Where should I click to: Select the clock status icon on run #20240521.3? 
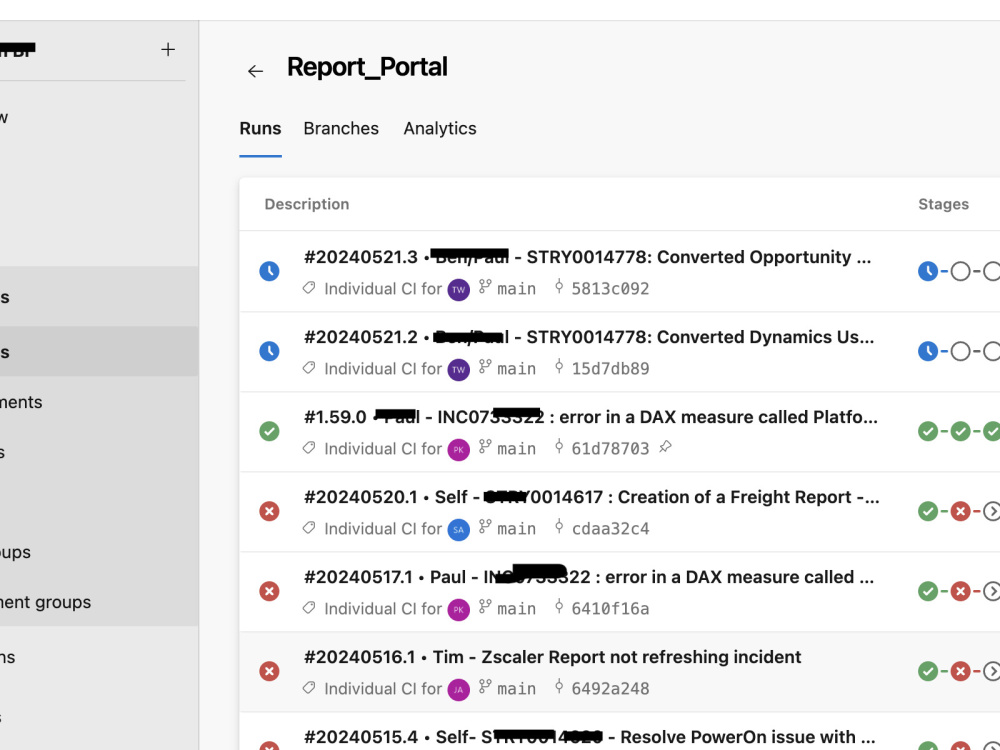[x=269, y=271]
